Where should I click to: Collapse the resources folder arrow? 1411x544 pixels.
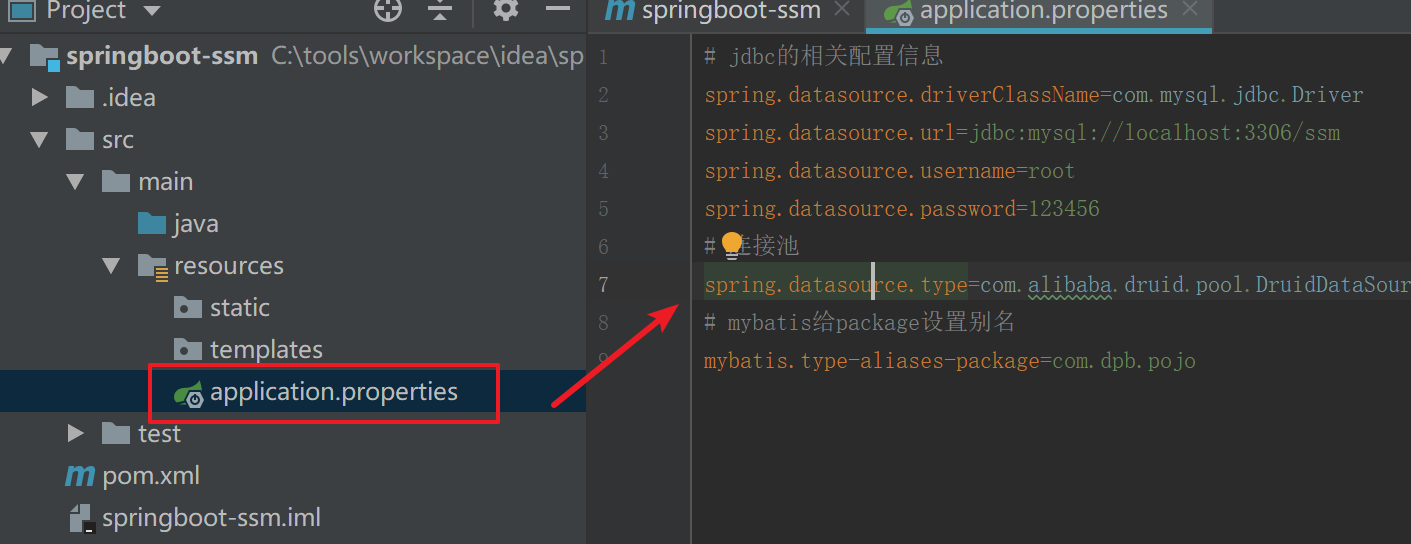[111, 266]
